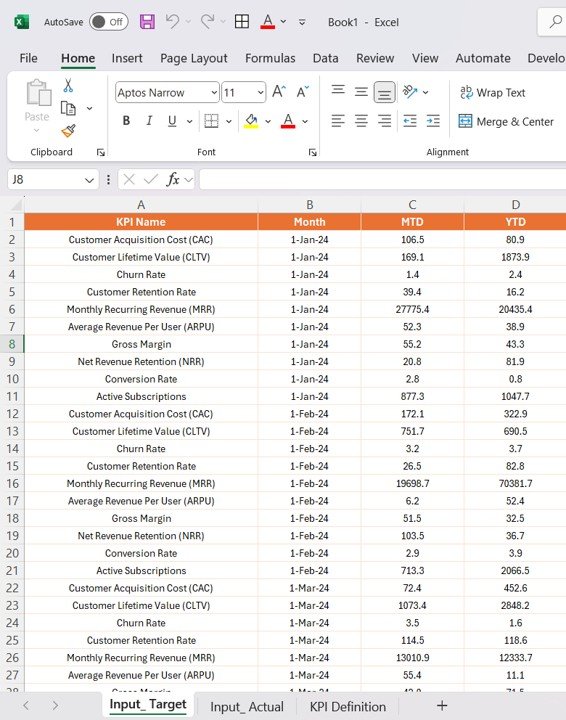Click the Name Box showing J8

coord(45,180)
